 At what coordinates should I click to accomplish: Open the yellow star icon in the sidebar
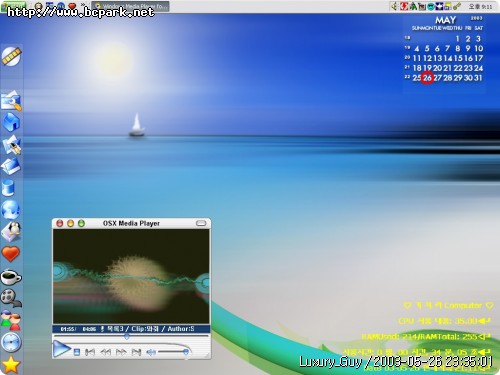click(11, 364)
